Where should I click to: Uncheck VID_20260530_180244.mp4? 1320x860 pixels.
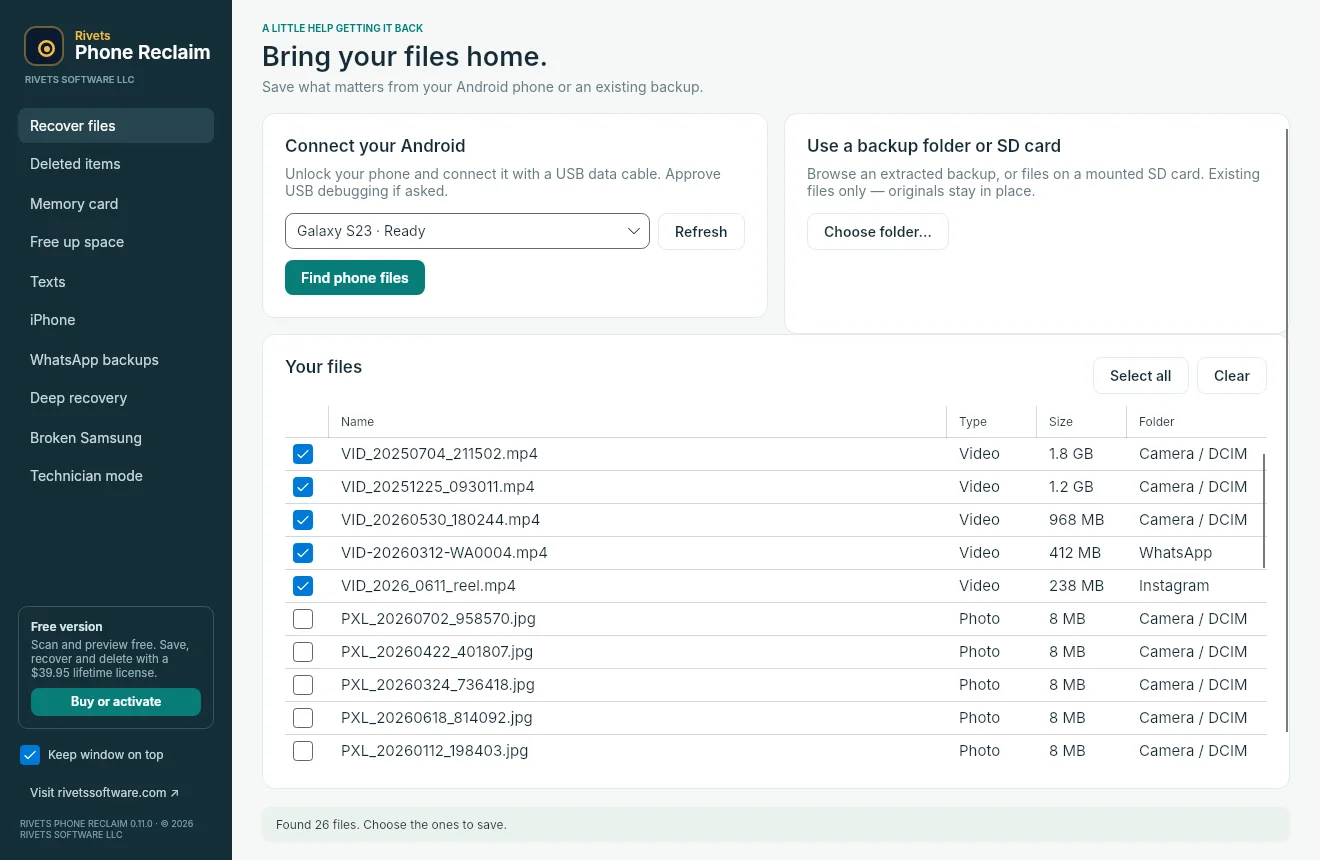click(303, 520)
